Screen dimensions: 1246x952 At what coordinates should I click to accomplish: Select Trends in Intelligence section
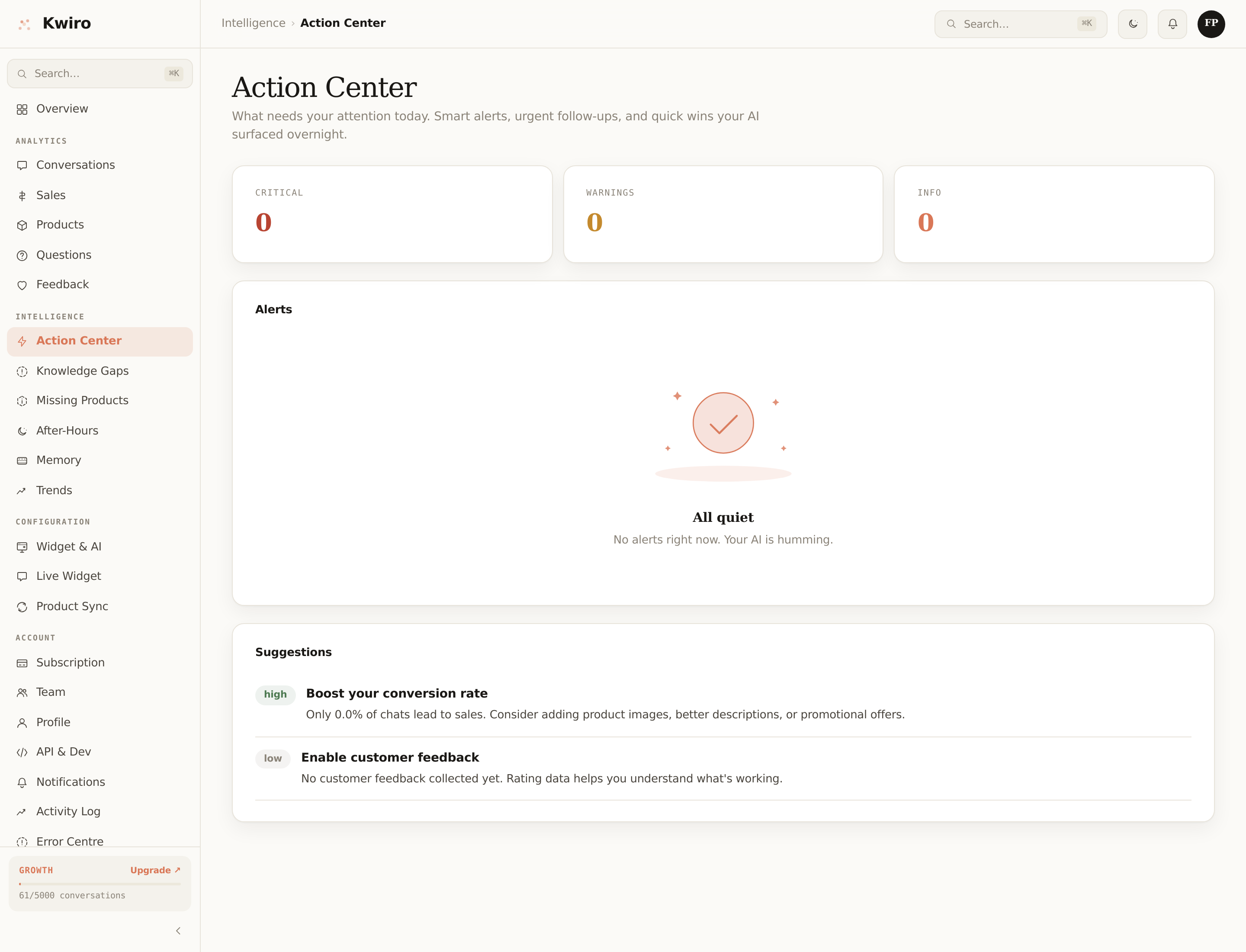100,491
